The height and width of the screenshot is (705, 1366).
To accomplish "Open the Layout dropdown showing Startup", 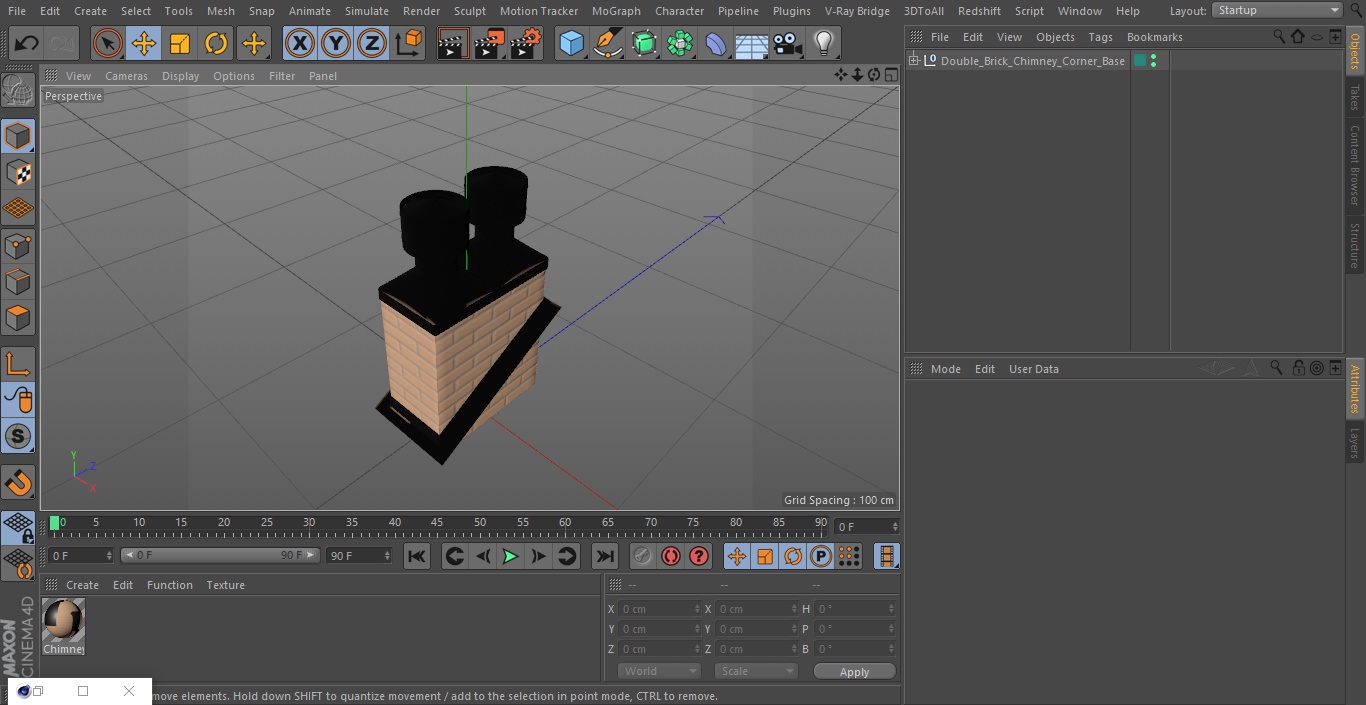I will pyautogui.click(x=1278, y=10).
